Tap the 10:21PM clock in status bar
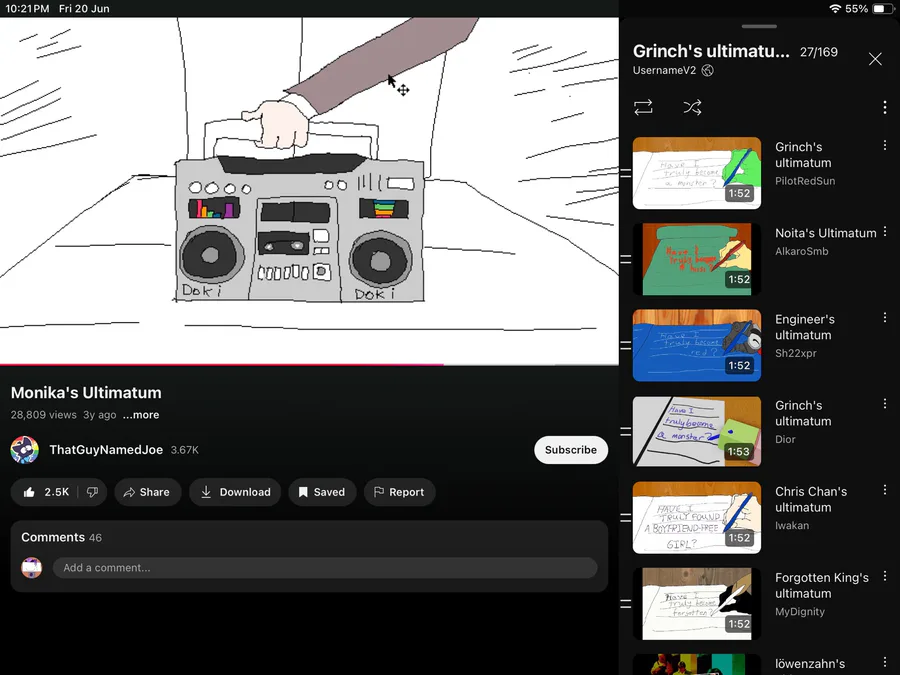900x675 pixels. (x=27, y=9)
